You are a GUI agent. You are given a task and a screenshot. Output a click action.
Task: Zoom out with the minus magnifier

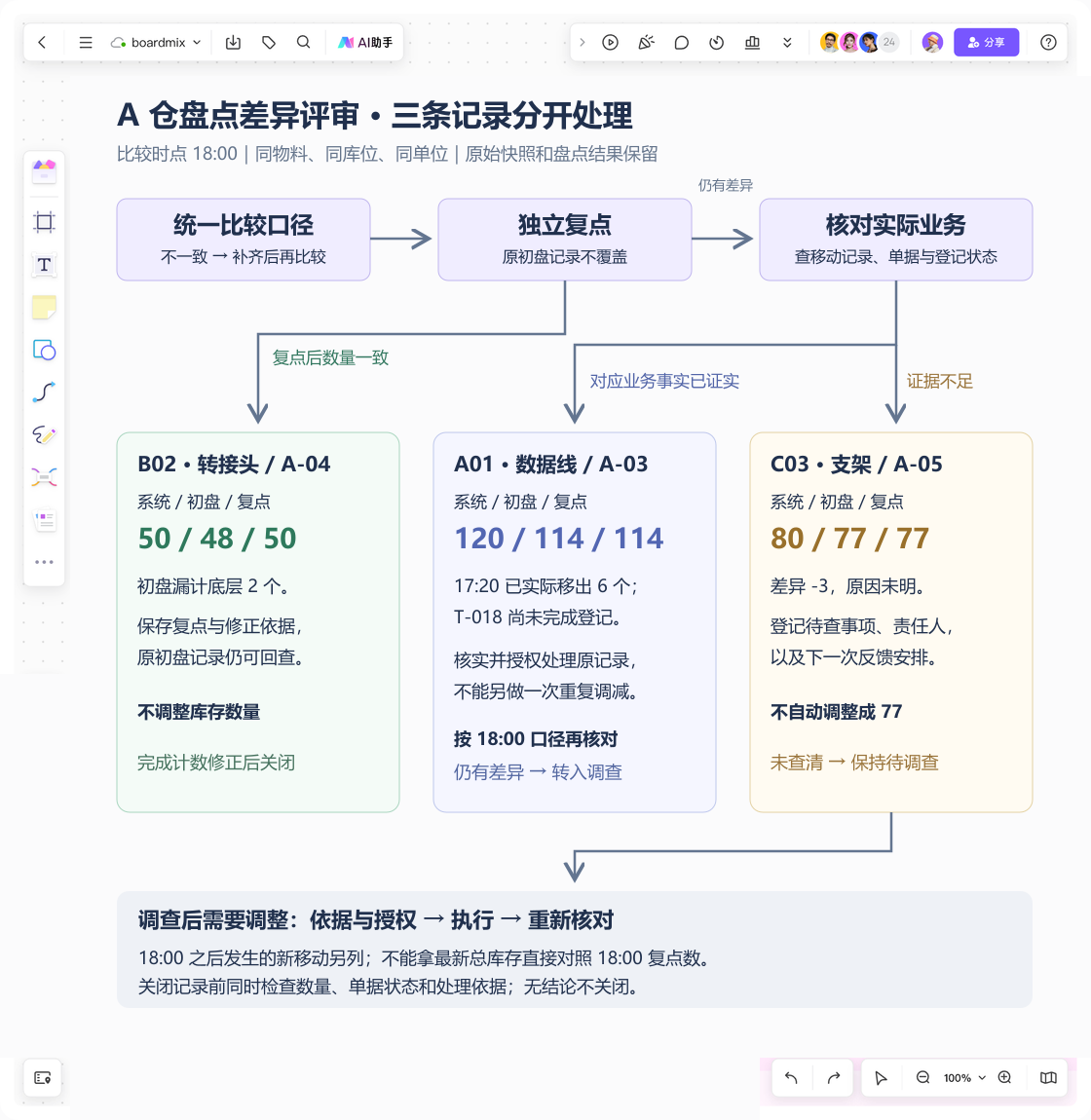tap(923, 1077)
